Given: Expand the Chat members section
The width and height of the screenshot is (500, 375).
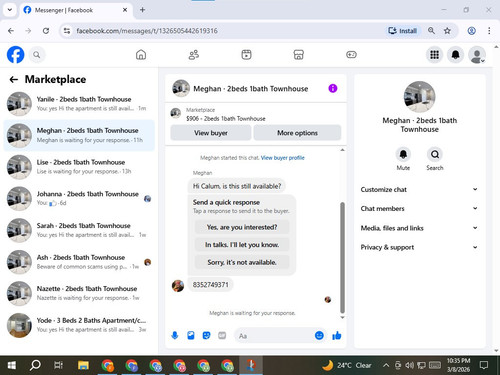Looking at the screenshot, I should [419, 208].
